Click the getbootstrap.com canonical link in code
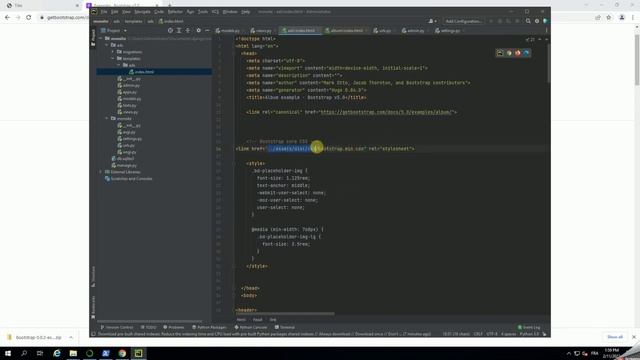 click(387, 112)
